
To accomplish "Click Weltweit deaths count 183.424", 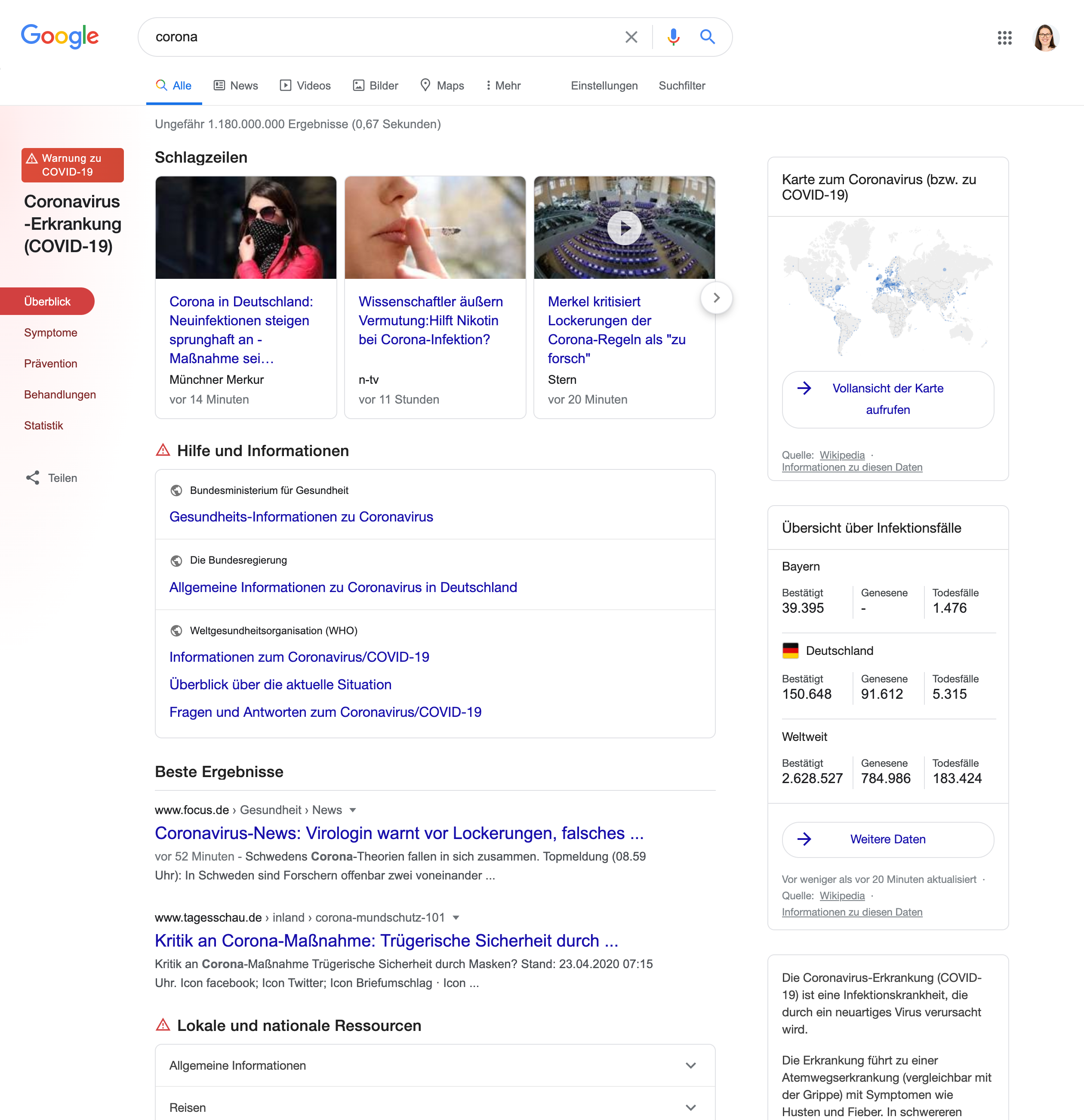I will [x=957, y=778].
